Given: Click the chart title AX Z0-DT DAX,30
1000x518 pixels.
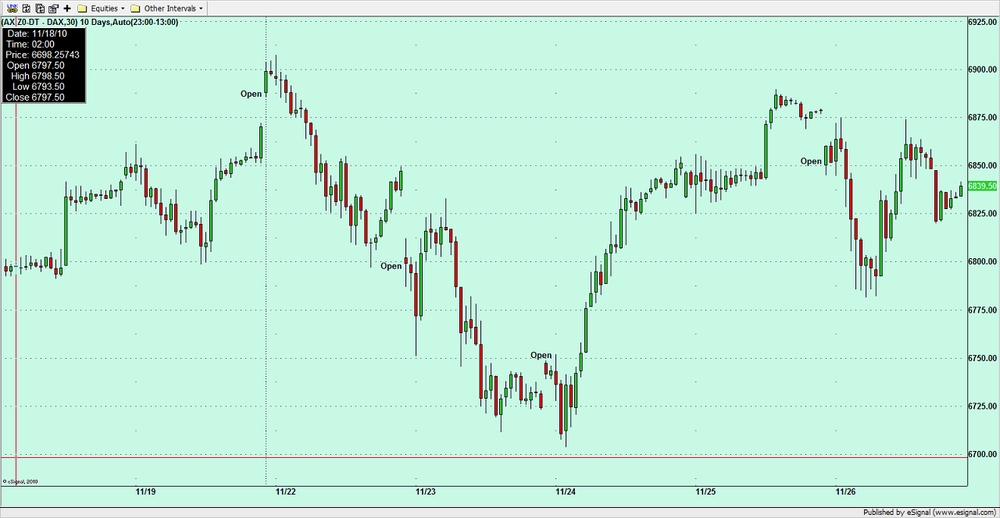Looking at the screenshot, I should [x=90, y=22].
